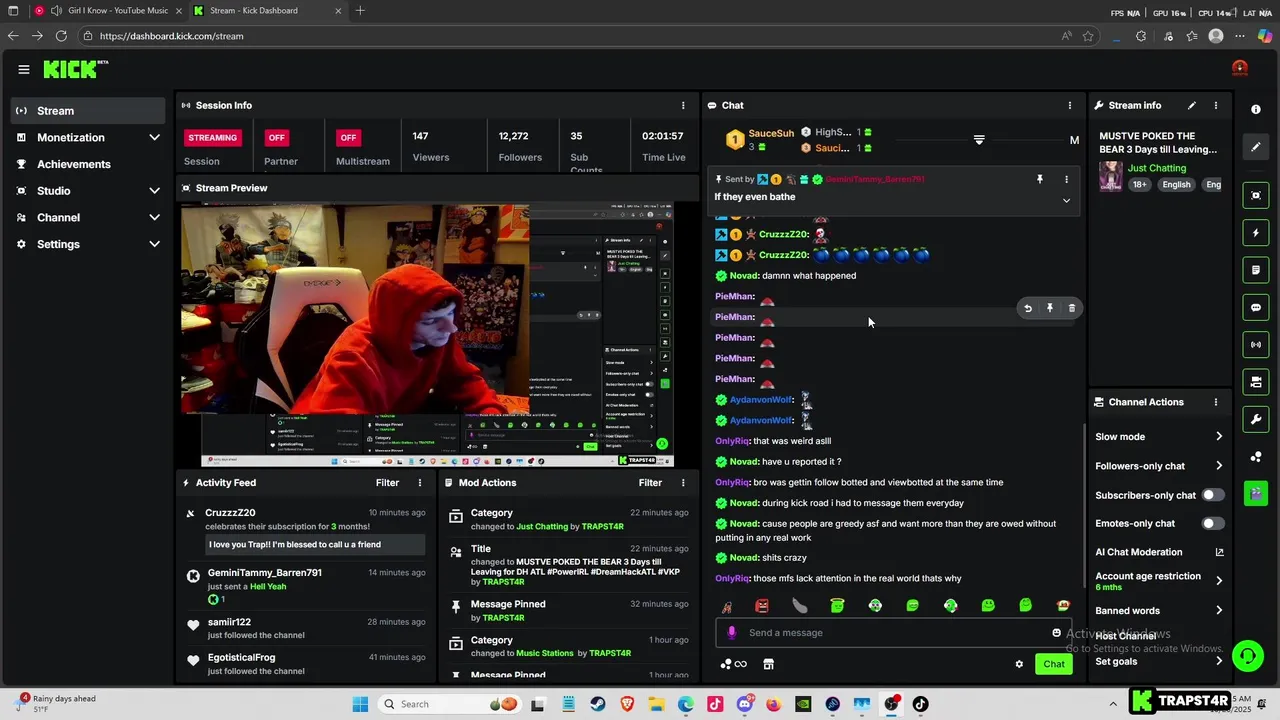Image resolution: width=1280 pixels, height=720 pixels.
Task: Reply to hovered PieMhan message
Action: (1028, 308)
